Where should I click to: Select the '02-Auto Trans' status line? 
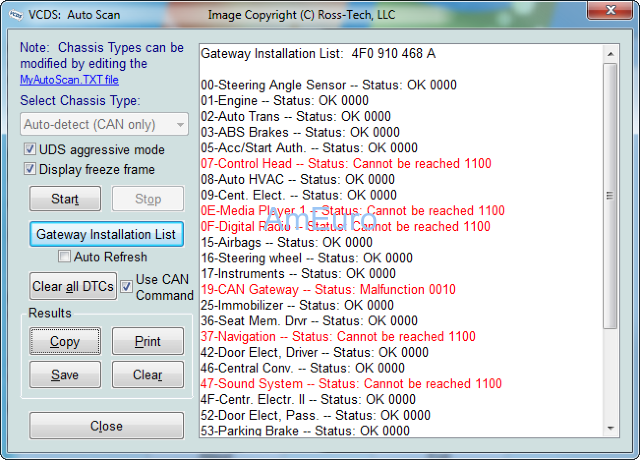click(296, 116)
